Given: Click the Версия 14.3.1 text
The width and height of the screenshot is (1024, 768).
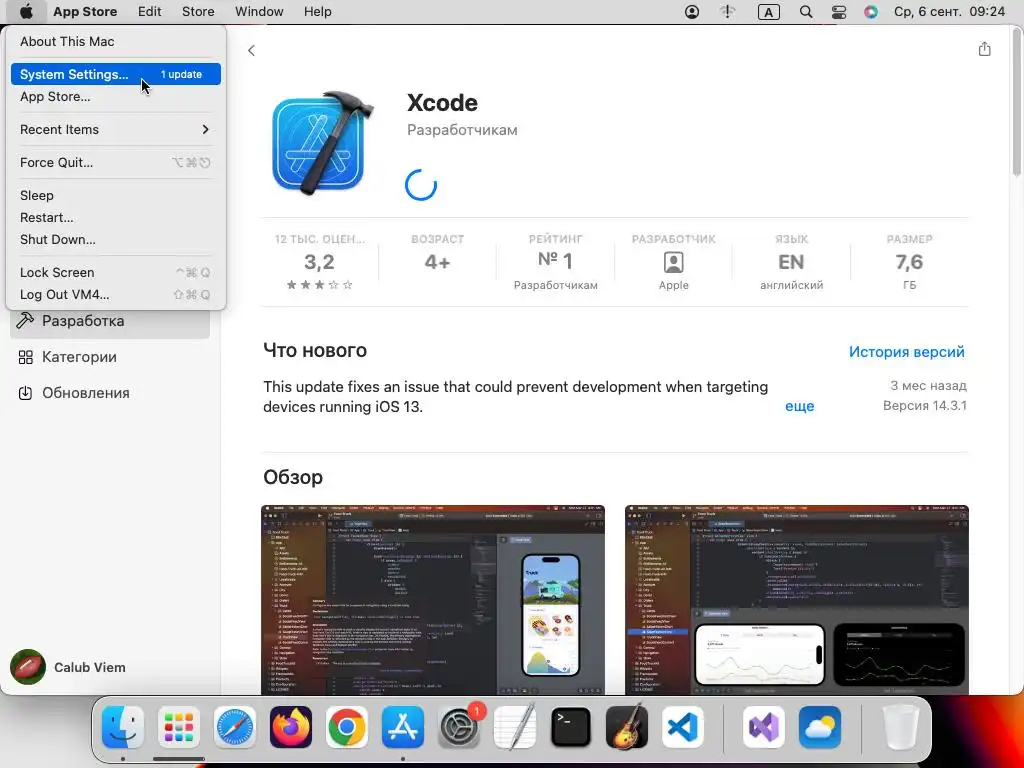Looking at the screenshot, I should [924, 405].
